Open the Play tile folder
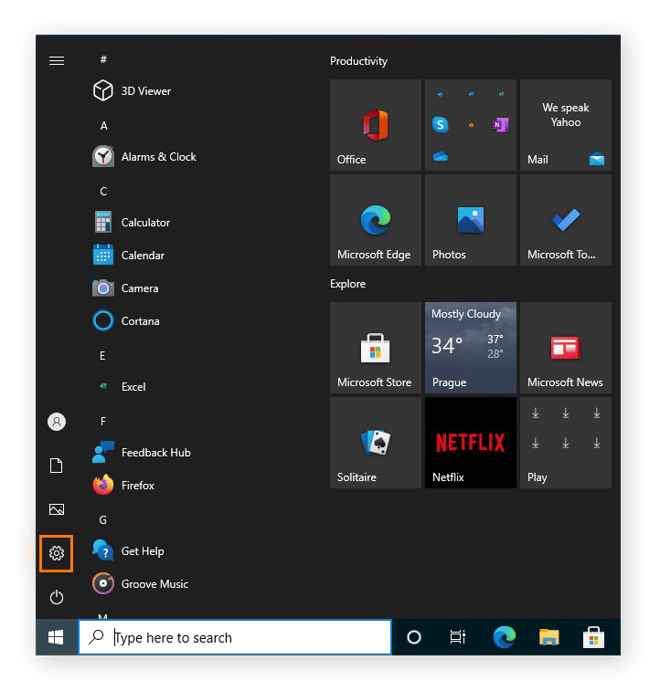Image resolution: width=660 pixels, height=691 pixels. (x=566, y=442)
